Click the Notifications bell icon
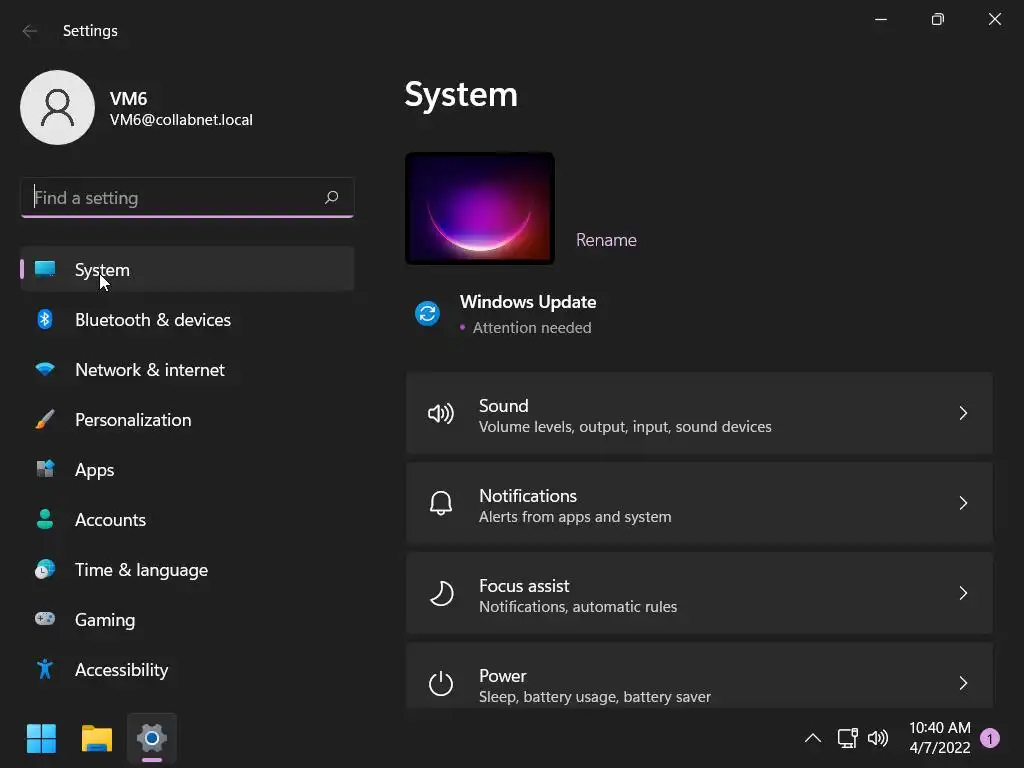 441,504
